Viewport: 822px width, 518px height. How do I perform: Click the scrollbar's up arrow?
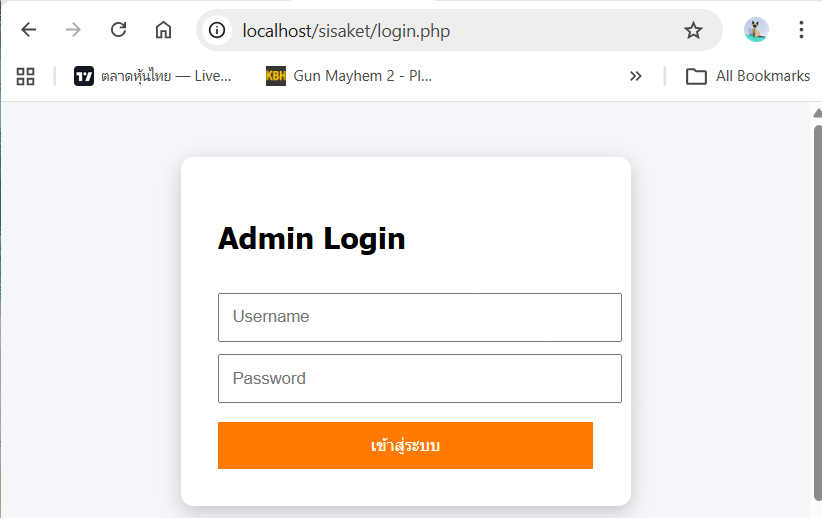click(x=817, y=112)
